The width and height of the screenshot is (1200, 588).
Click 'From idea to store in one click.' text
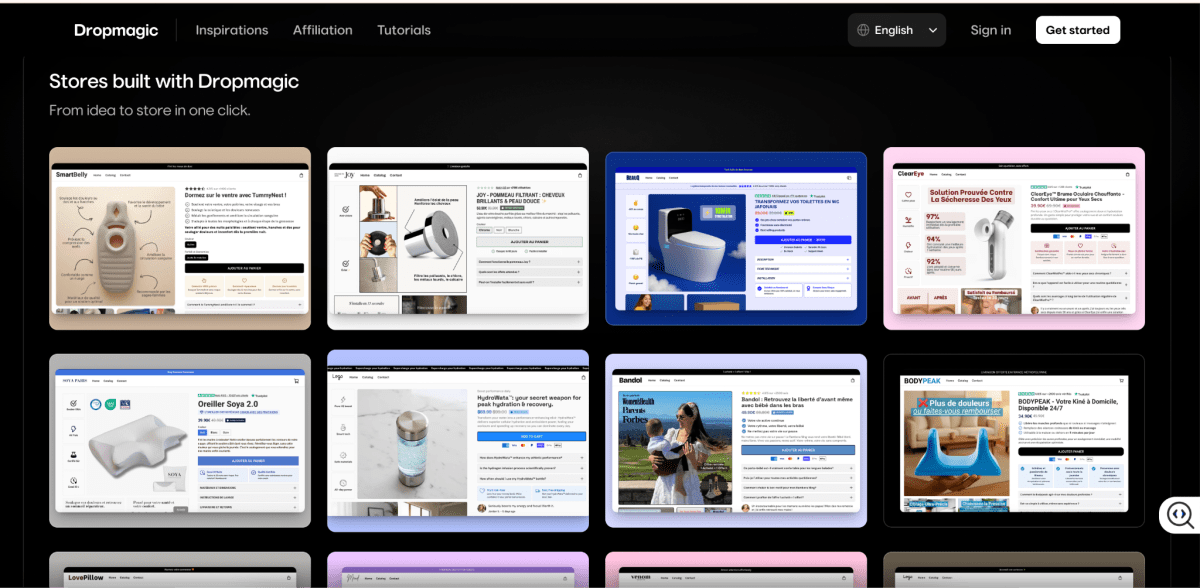pos(150,110)
